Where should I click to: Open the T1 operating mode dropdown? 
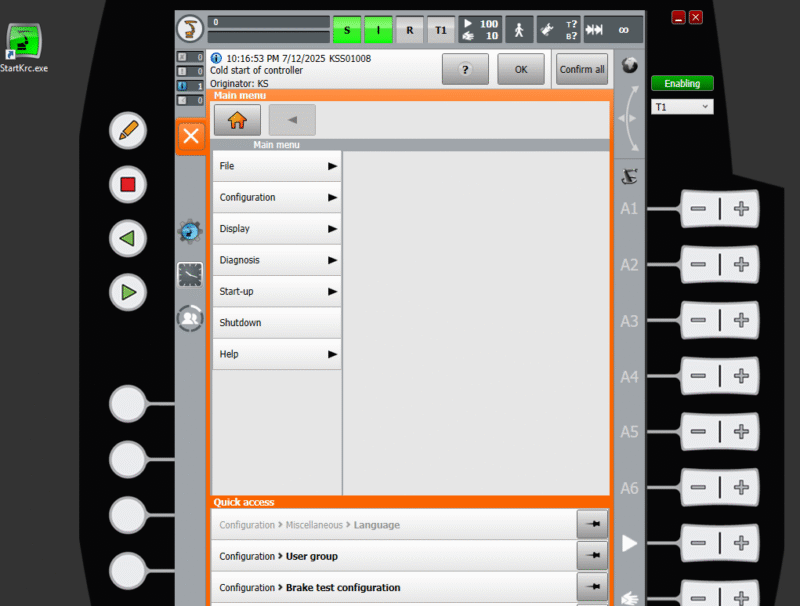[x=682, y=107]
